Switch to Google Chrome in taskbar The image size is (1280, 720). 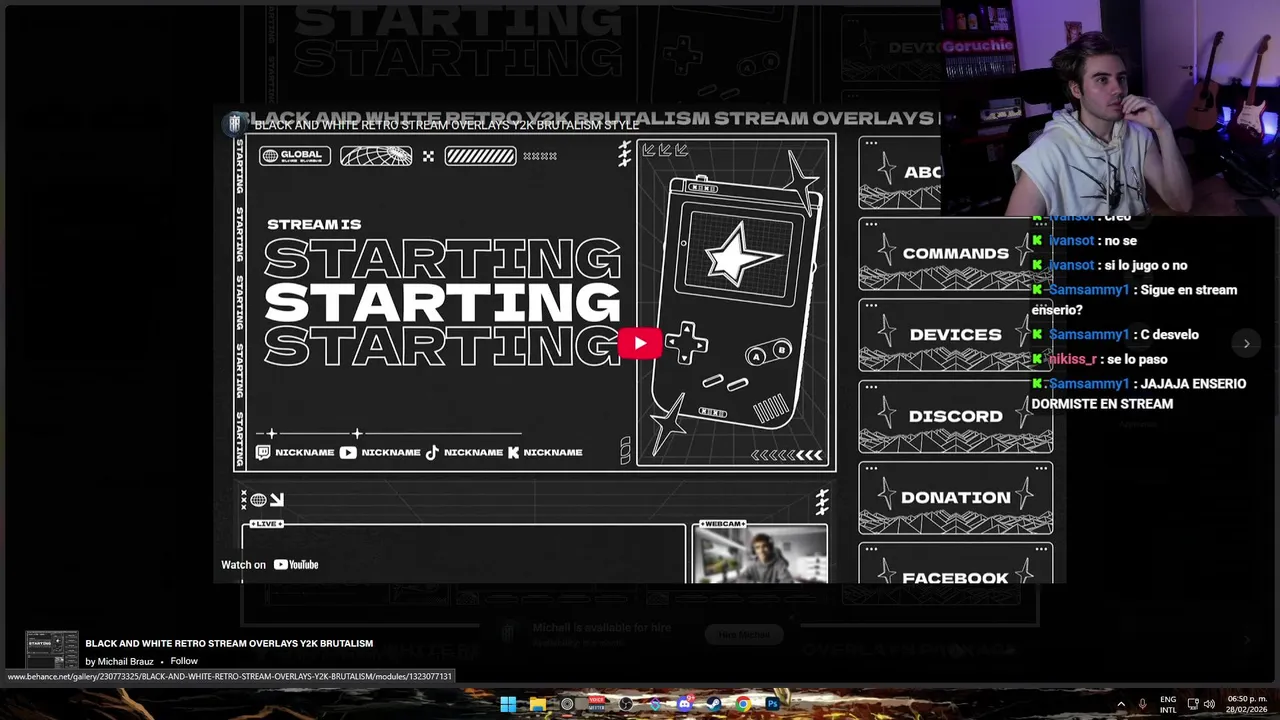click(743, 704)
